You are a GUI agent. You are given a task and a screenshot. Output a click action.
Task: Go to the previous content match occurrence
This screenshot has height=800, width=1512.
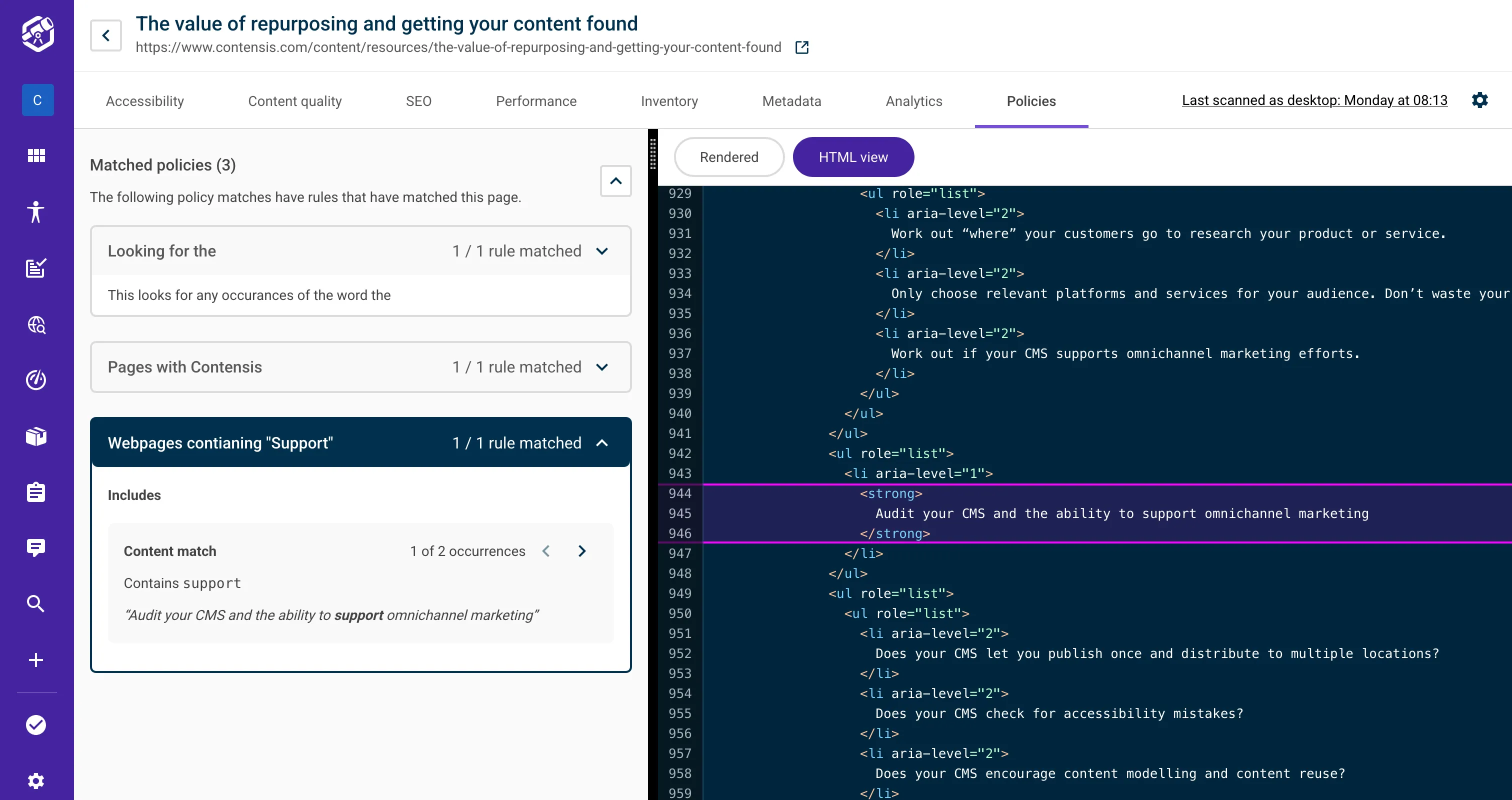[546, 551]
